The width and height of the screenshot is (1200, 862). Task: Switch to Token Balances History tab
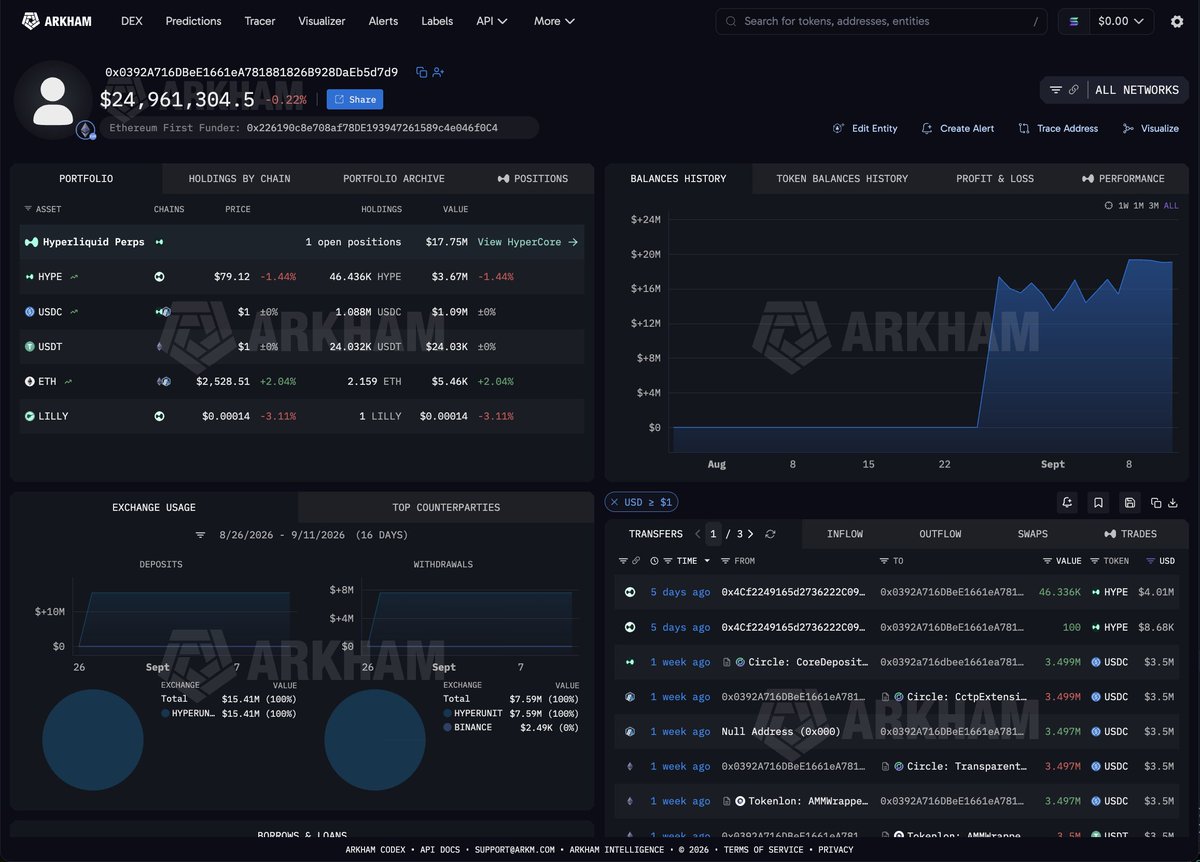(x=842, y=178)
